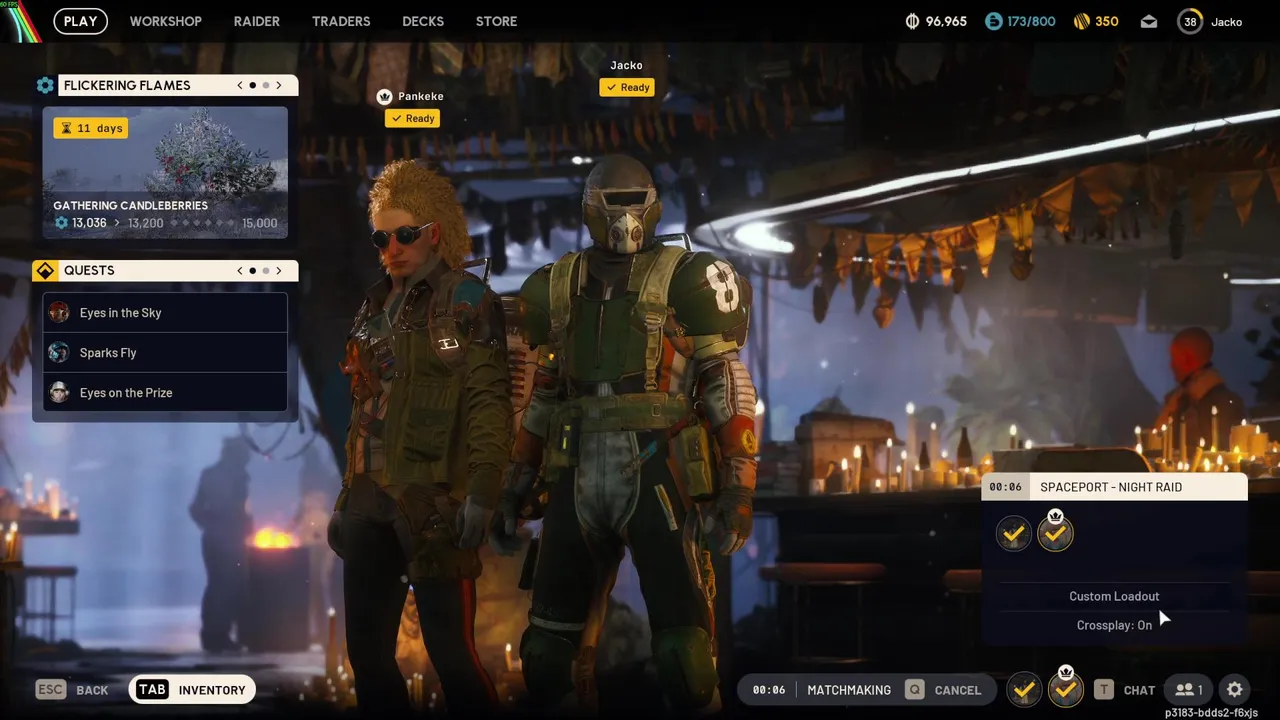Go to previous Flickering Flames page arrow

click(x=240, y=85)
